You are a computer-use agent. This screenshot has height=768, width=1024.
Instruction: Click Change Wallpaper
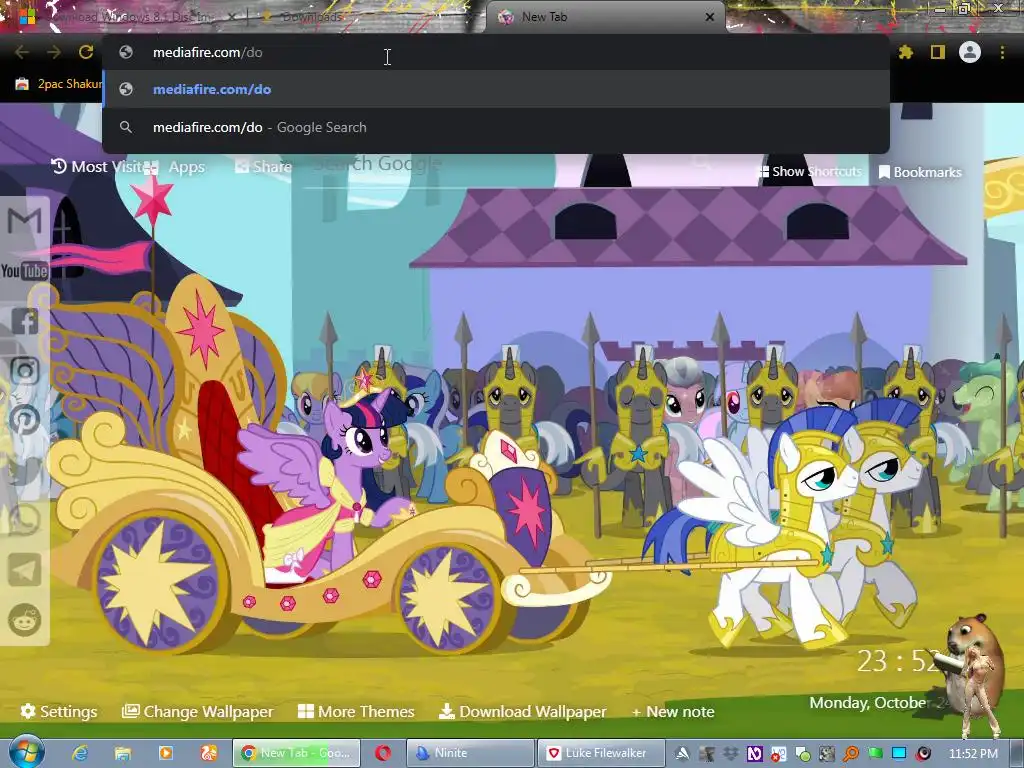click(198, 711)
